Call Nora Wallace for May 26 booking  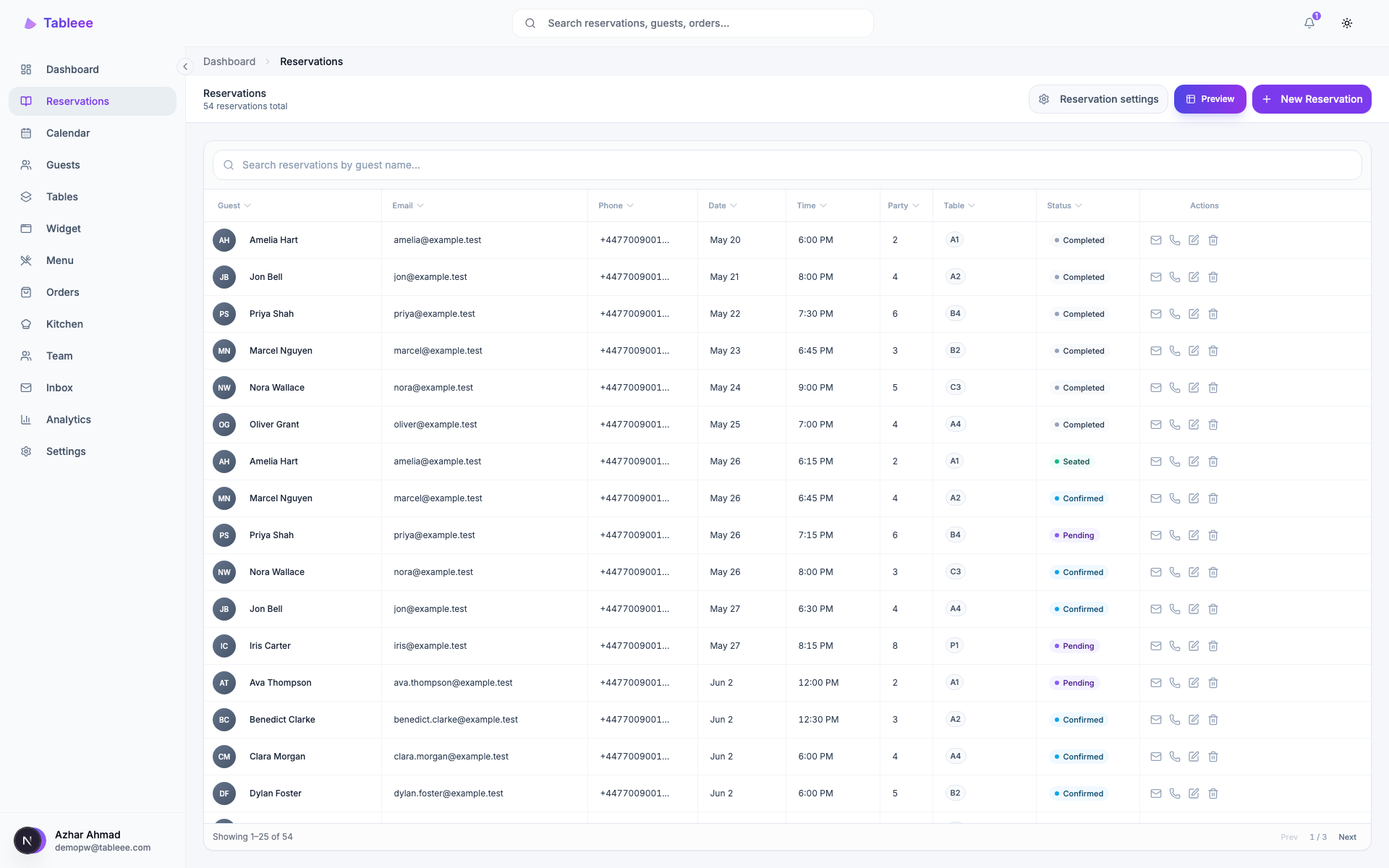[x=1175, y=572]
